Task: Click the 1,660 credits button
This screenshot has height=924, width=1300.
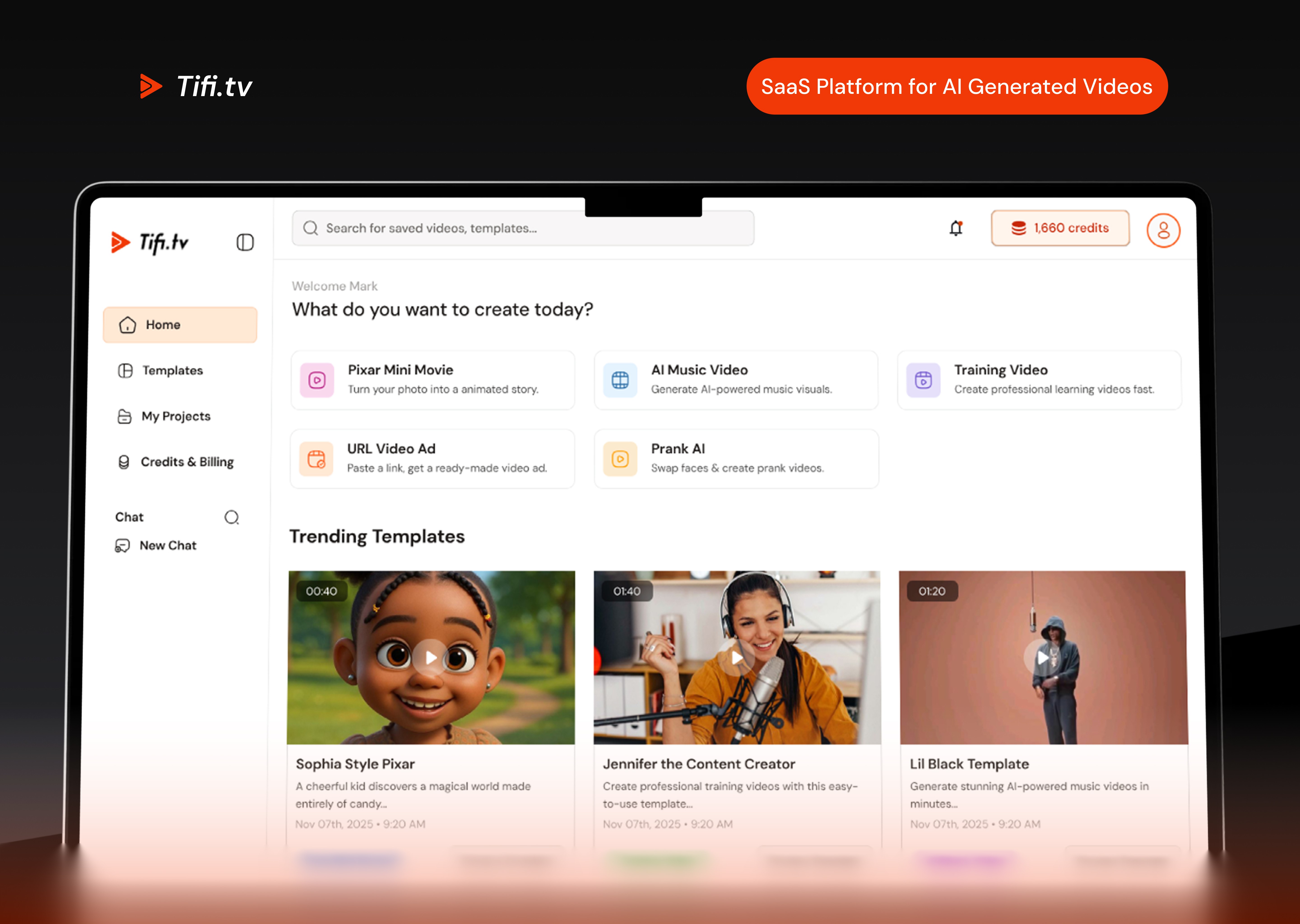Action: pyautogui.click(x=1060, y=228)
